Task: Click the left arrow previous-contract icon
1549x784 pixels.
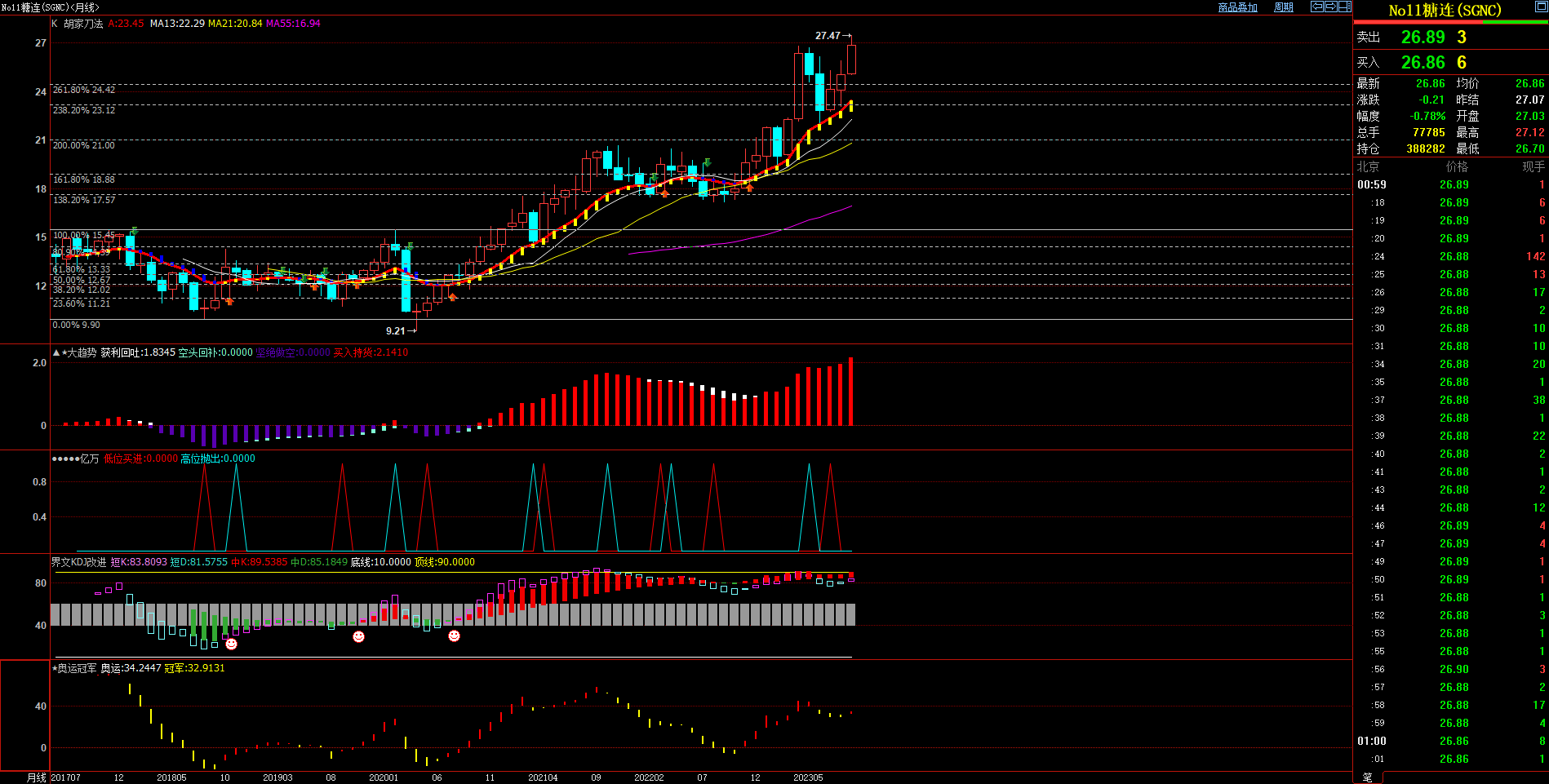Action: (1316, 7)
